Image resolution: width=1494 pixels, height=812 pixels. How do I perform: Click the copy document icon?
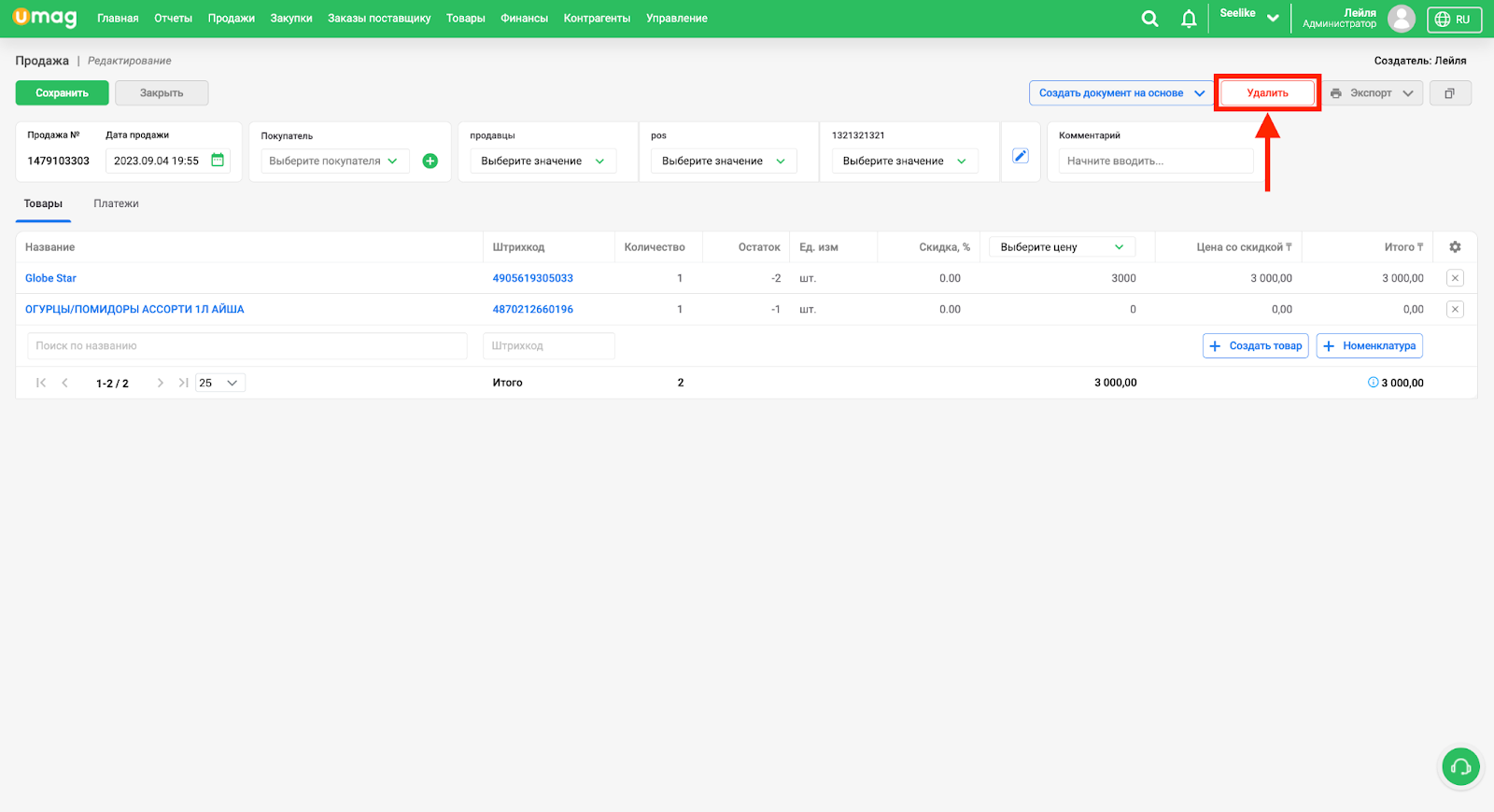pyautogui.click(x=1450, y=93)
